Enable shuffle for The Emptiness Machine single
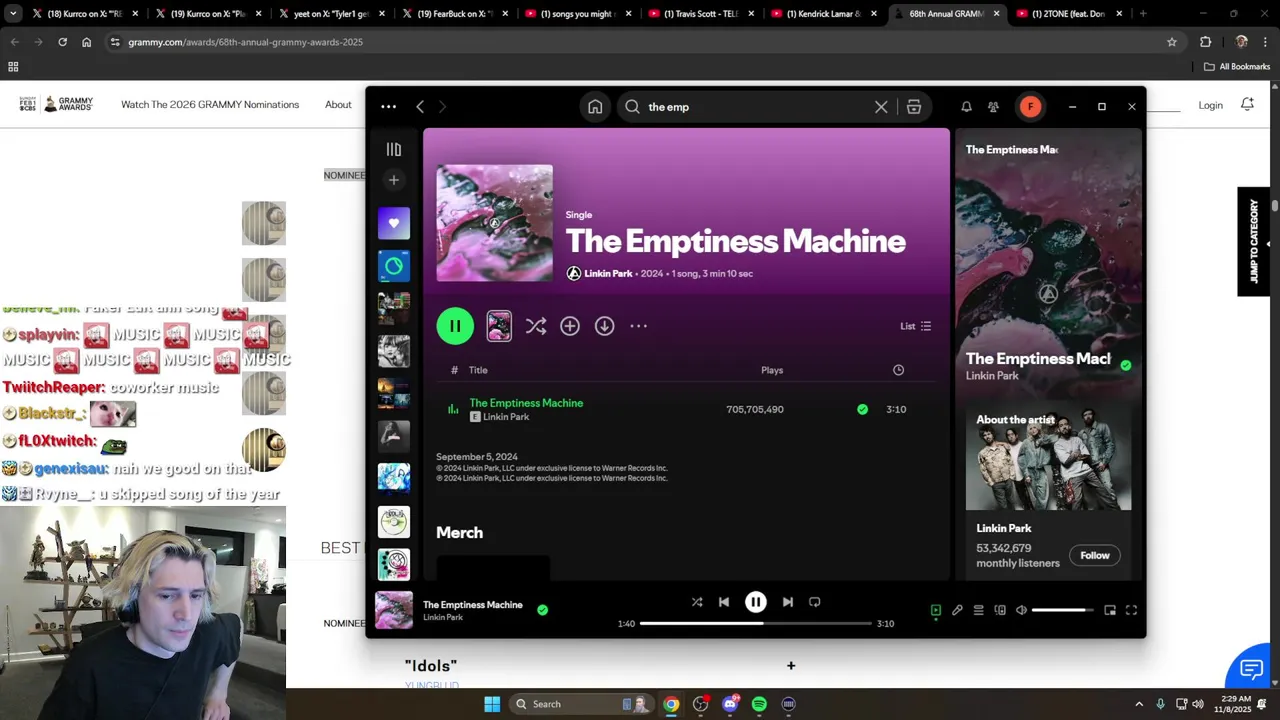Image resolution: width=1280 pixels, height=720 pixels. pyautogui.click(x=536, y=326)
